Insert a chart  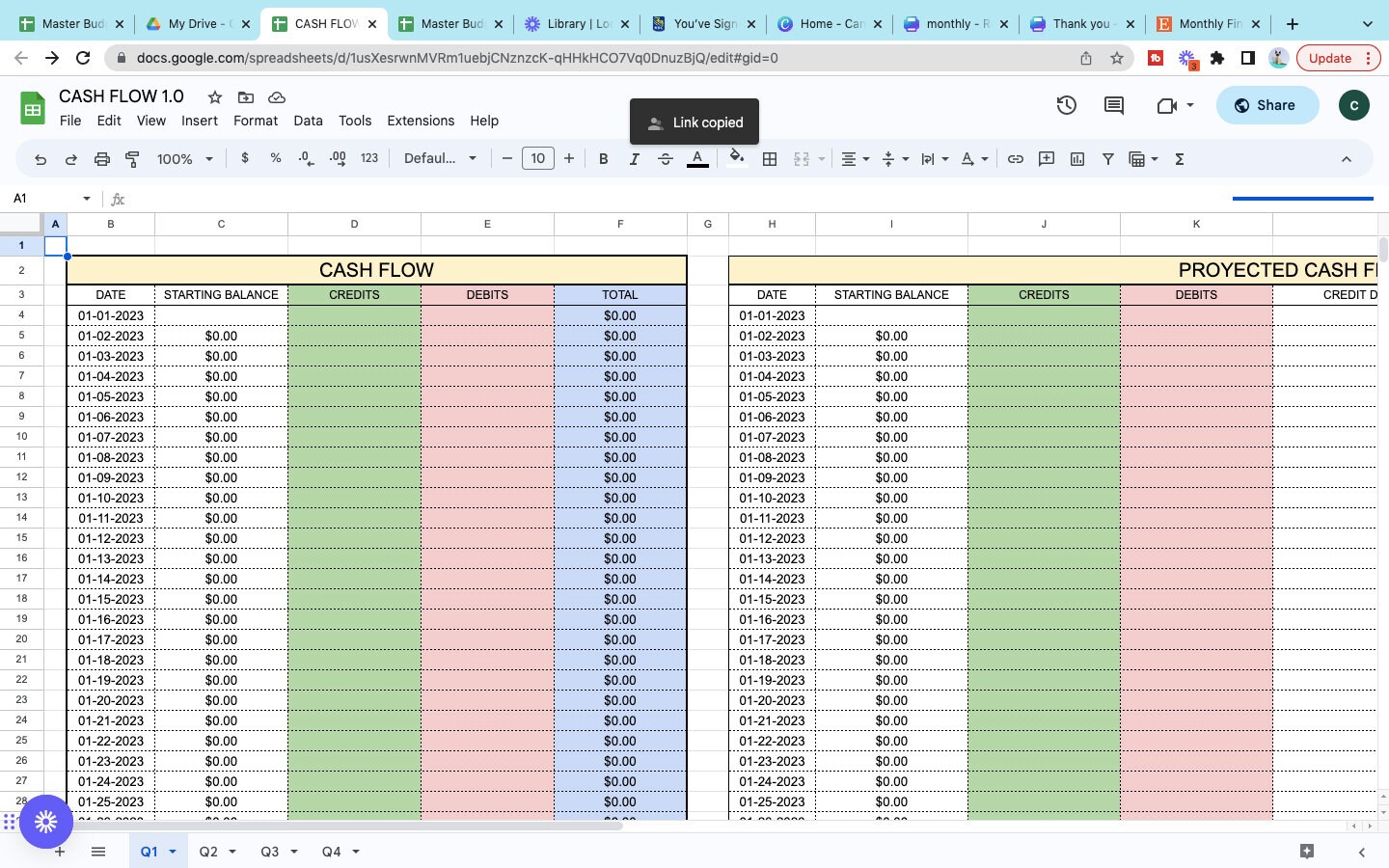[1077, 158]
